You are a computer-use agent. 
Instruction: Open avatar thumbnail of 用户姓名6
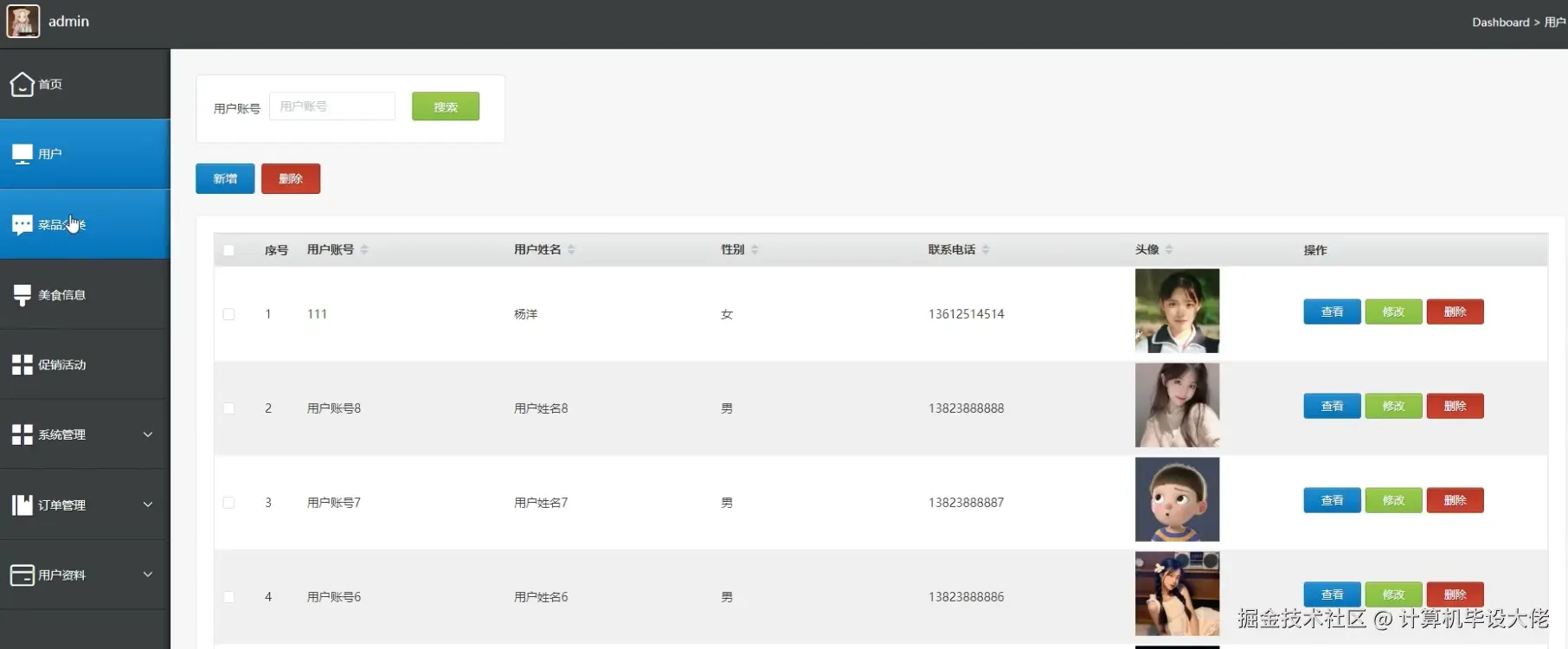point(1177,594)
